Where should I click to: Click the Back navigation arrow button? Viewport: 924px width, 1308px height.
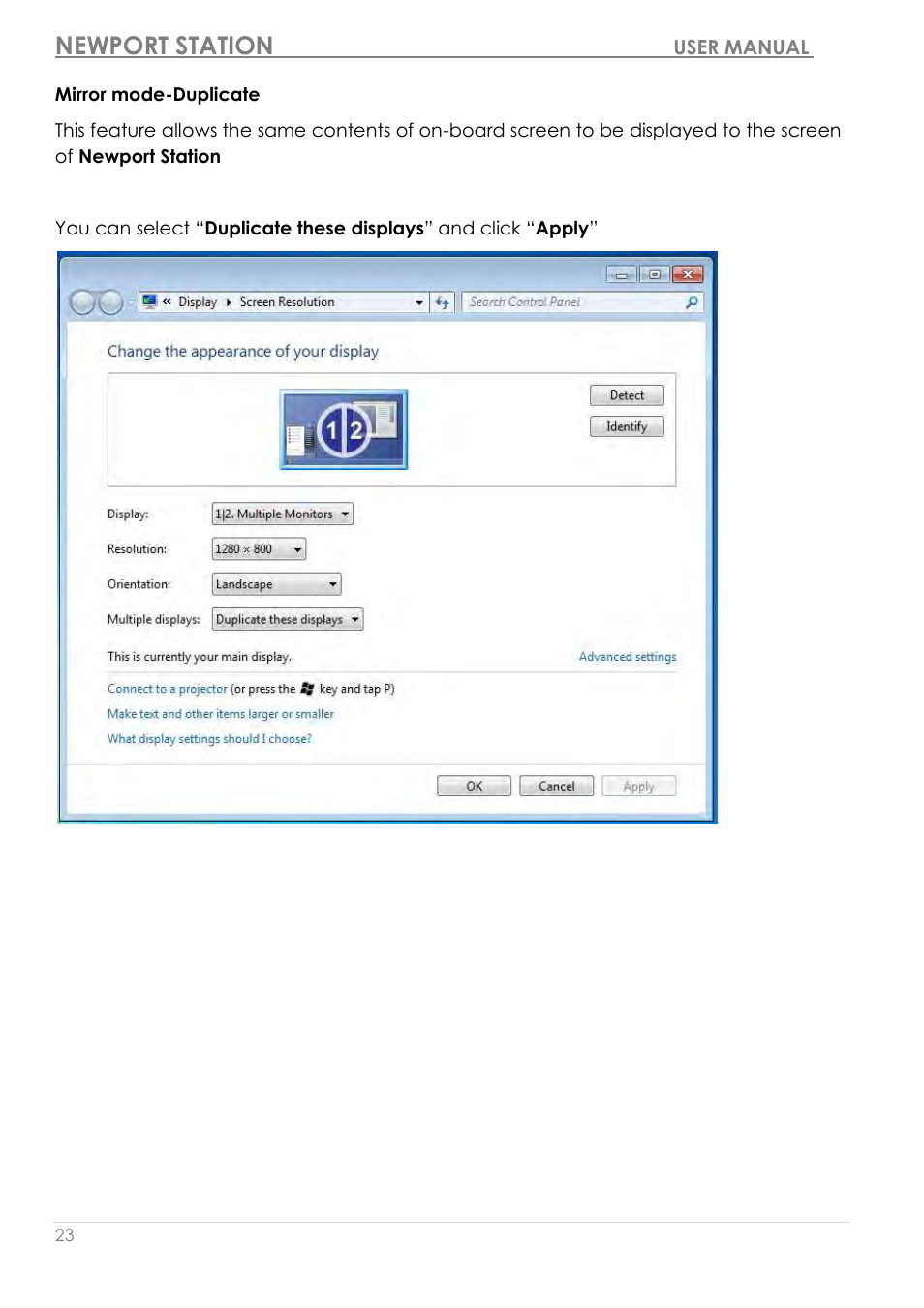tap(83, 303)
